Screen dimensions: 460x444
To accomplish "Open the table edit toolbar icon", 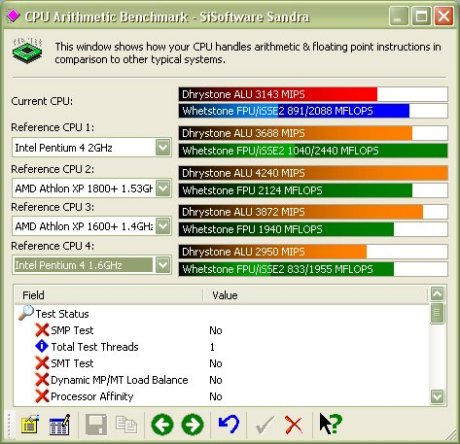I will (60, 425).
